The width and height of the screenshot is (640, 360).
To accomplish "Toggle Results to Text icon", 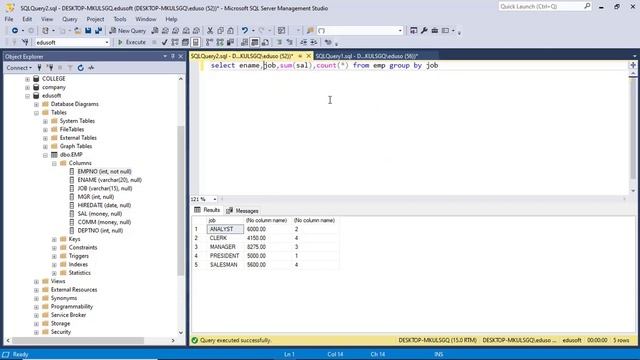I will pyautogui.click(x=244, y=42).
